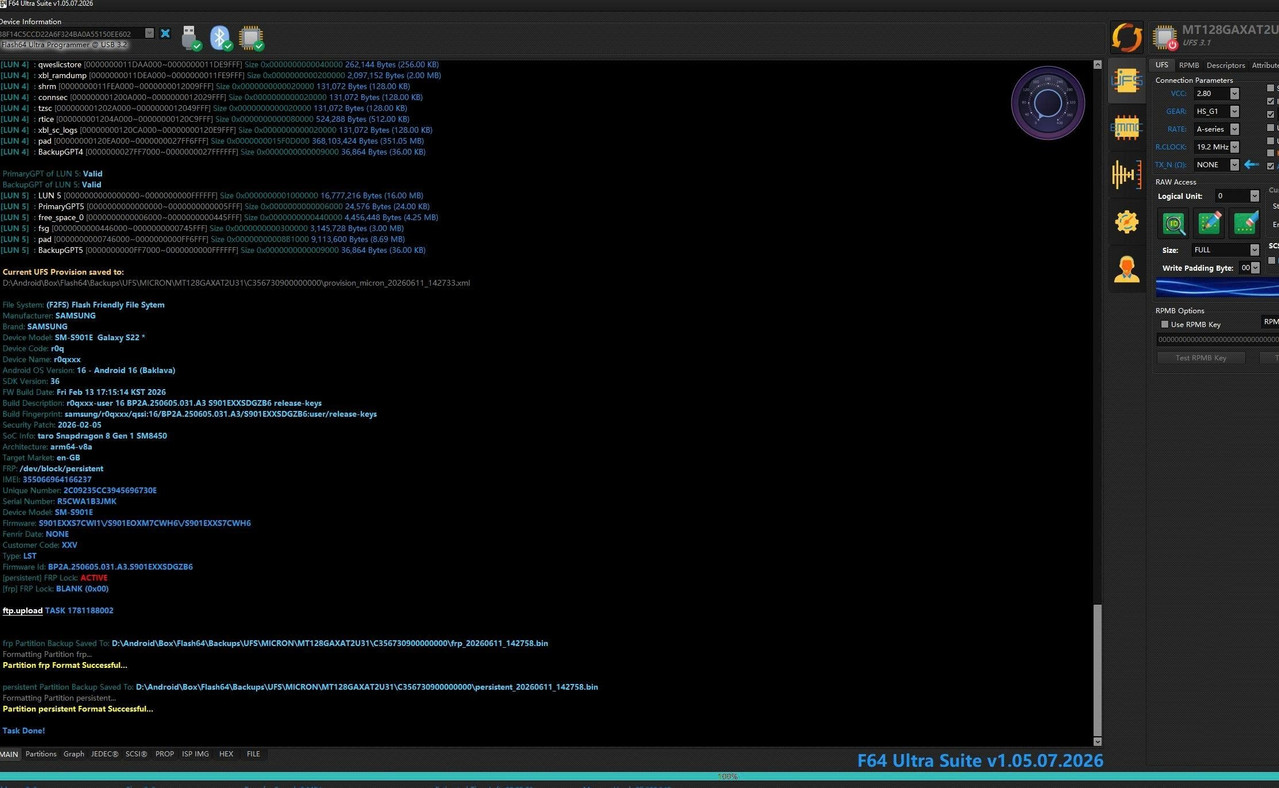The height and width of the screenshot is (788, 1279).
Task: Click the Current UFS Provision saved heading
Action: (x=63, y=272)
